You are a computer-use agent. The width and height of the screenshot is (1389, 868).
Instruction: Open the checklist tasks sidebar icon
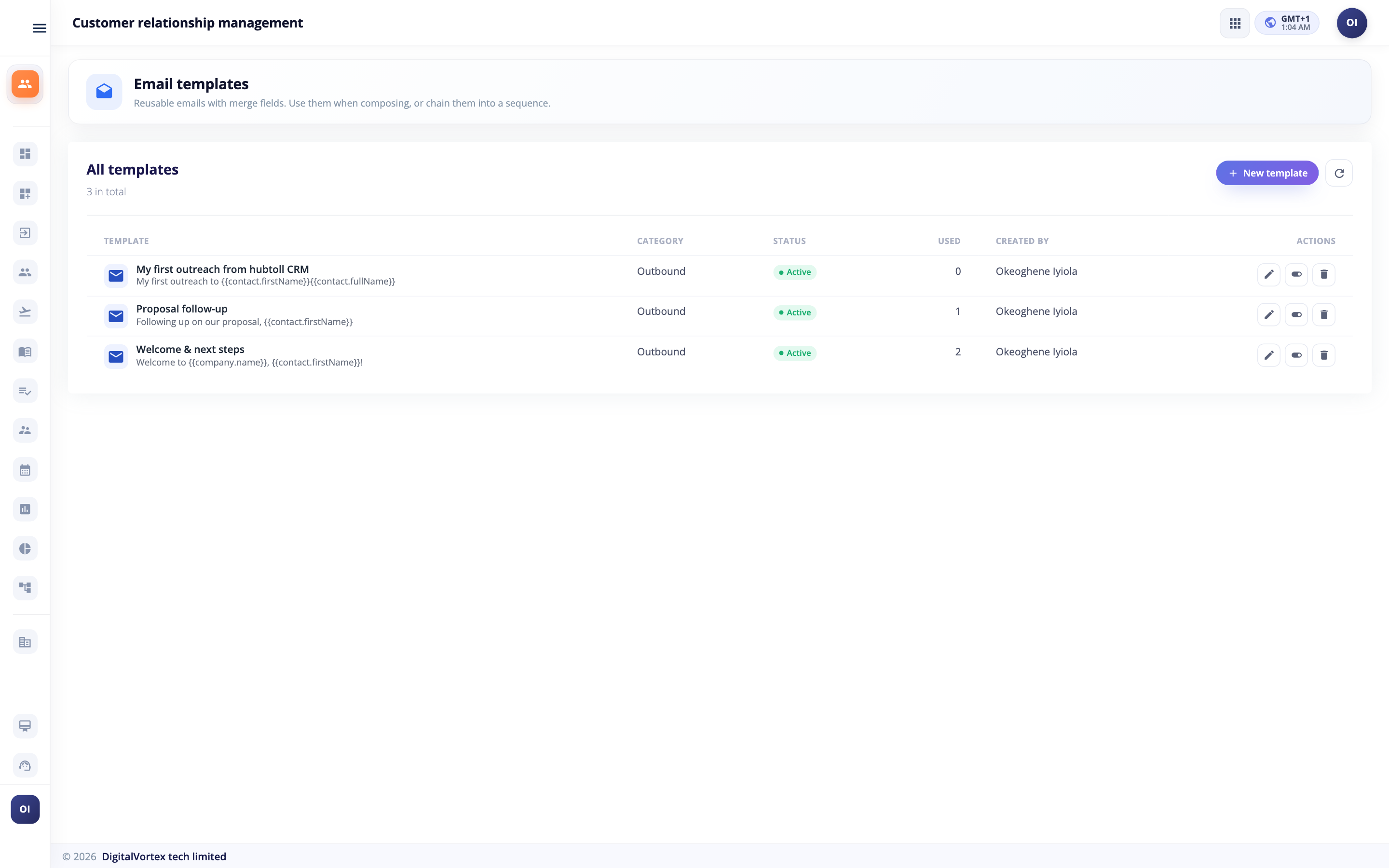[x=25, y=391]
